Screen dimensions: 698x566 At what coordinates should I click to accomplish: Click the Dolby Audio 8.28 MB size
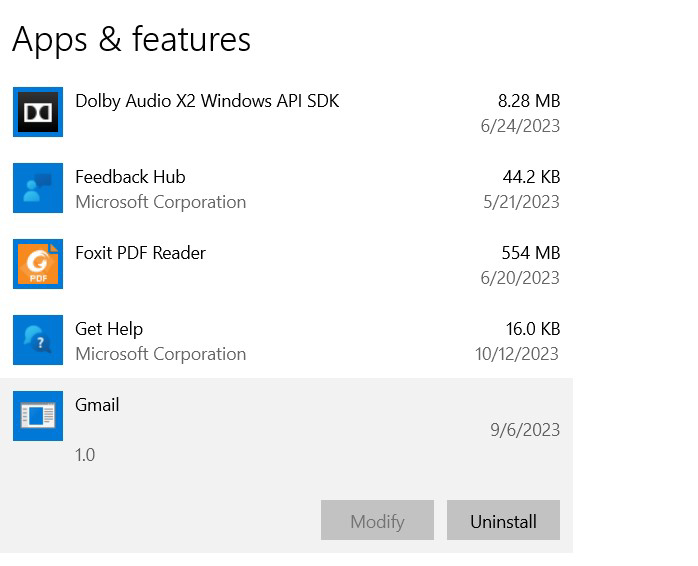[x=528, y=101]
